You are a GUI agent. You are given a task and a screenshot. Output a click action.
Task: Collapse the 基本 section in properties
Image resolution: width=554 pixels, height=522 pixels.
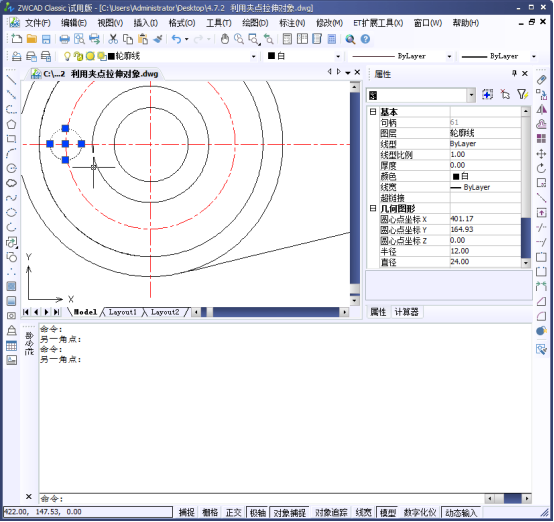click(373, 112)
